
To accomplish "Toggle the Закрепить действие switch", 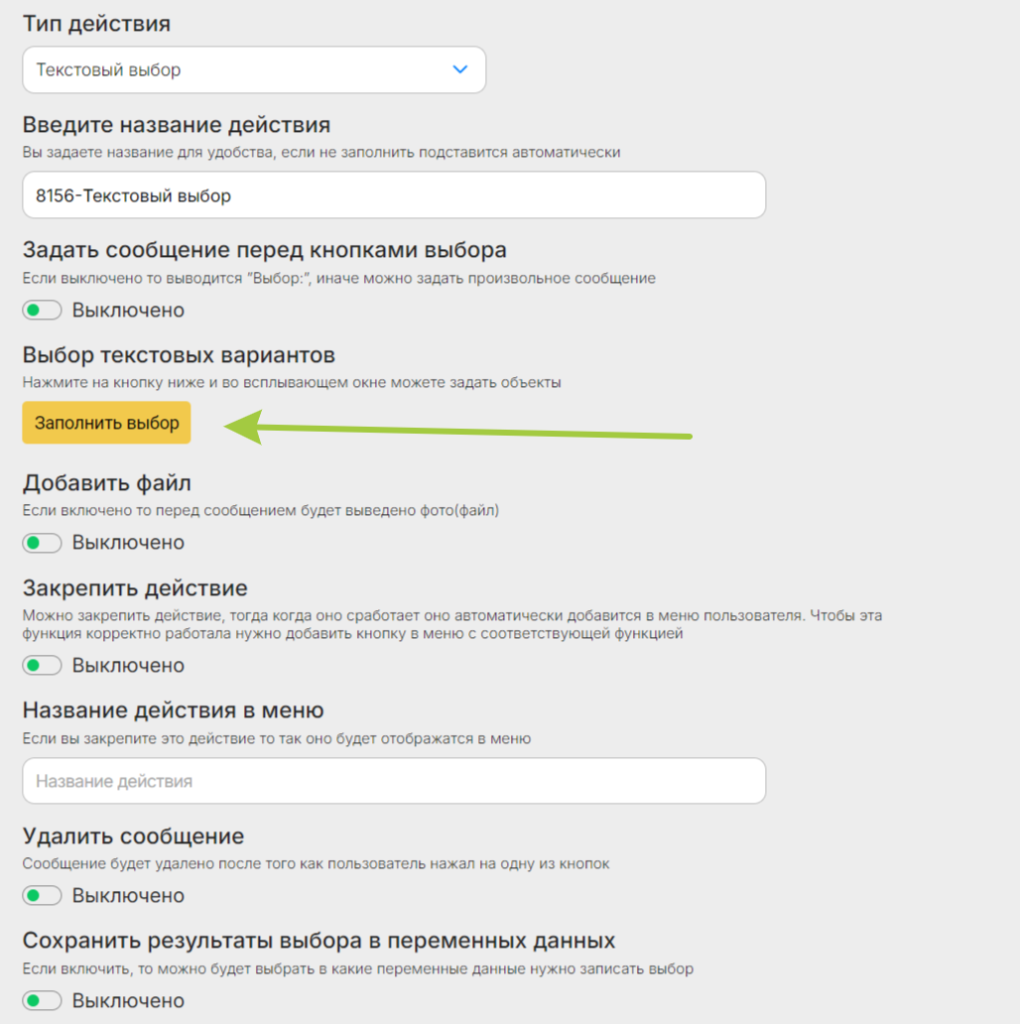I will [x=42, y=665].
